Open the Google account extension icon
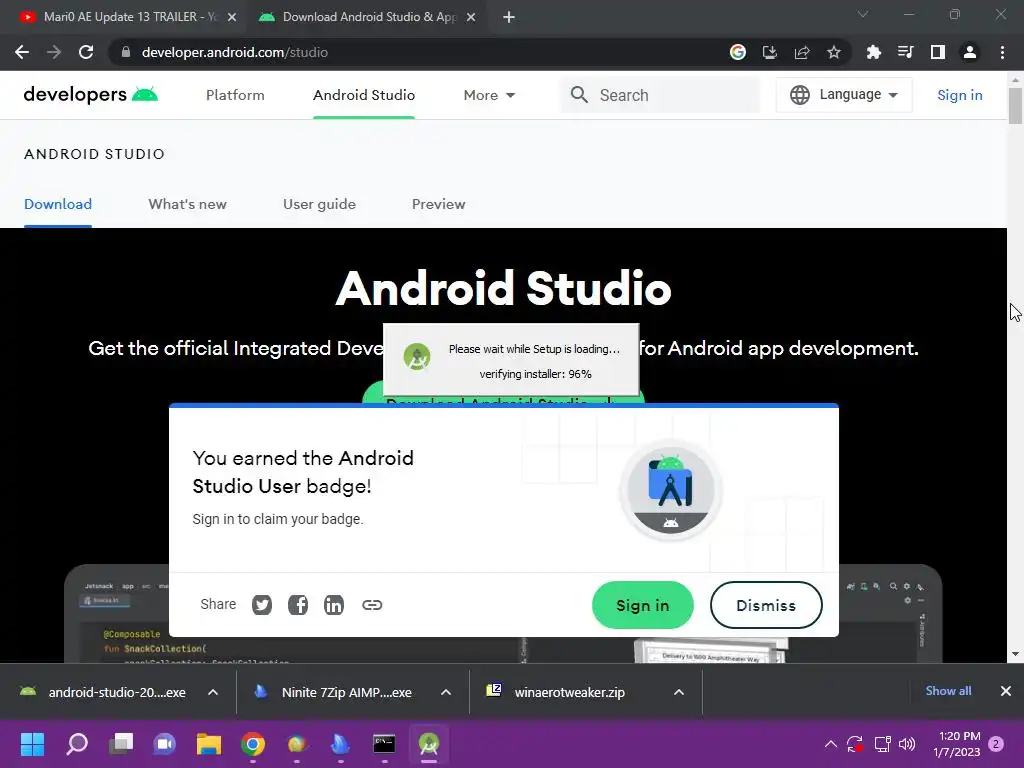Image resolution: width=1024 pixels, height=768 pixels. (737, 52)
